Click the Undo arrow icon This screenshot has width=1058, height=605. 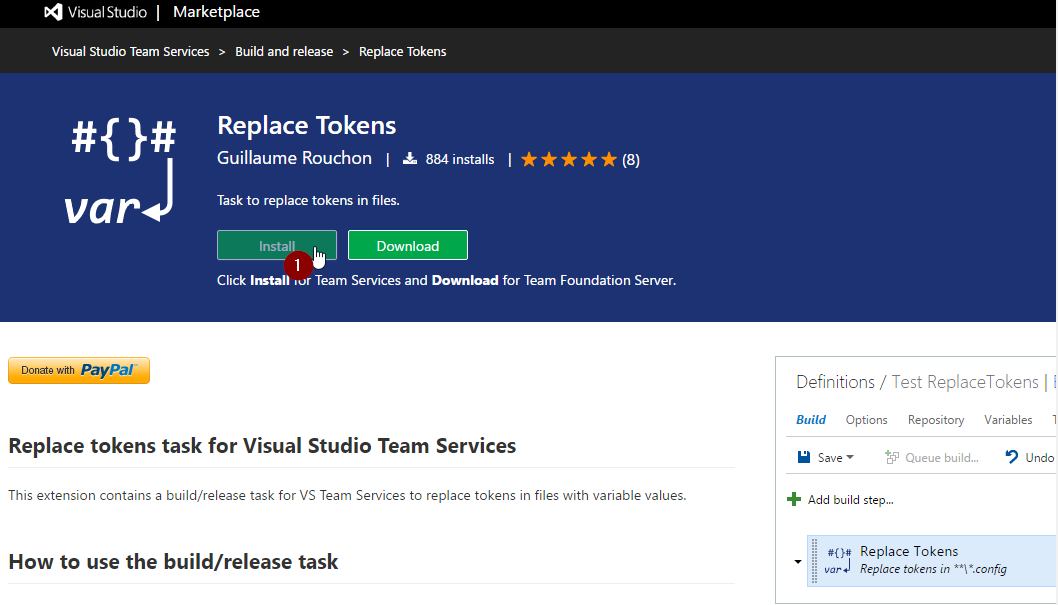[x=1011, y=457]
